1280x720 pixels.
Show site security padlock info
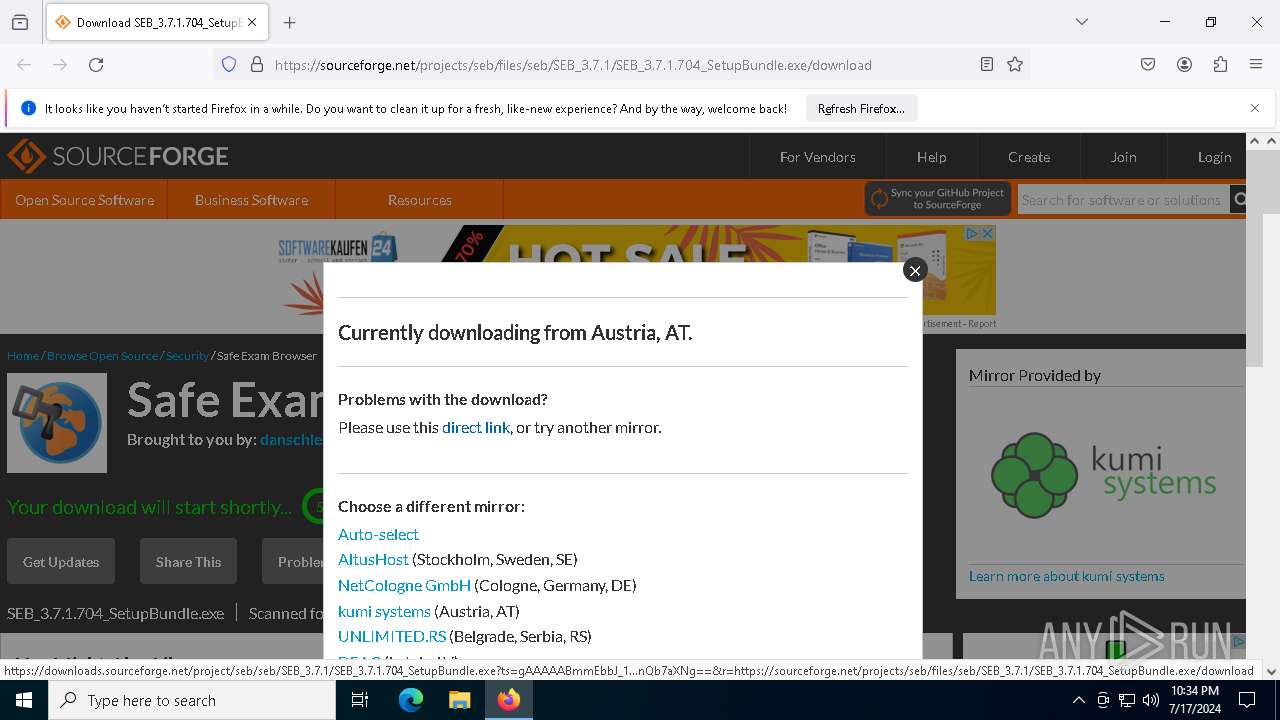tap(257, 65)
